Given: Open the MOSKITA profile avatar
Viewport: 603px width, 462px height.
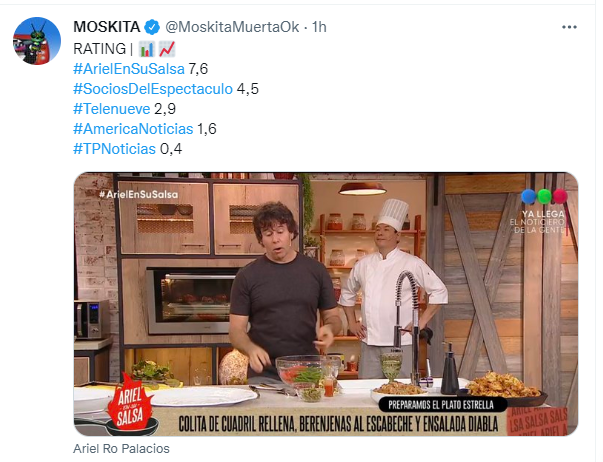Looking at the screenshot, I should [37, 41].
